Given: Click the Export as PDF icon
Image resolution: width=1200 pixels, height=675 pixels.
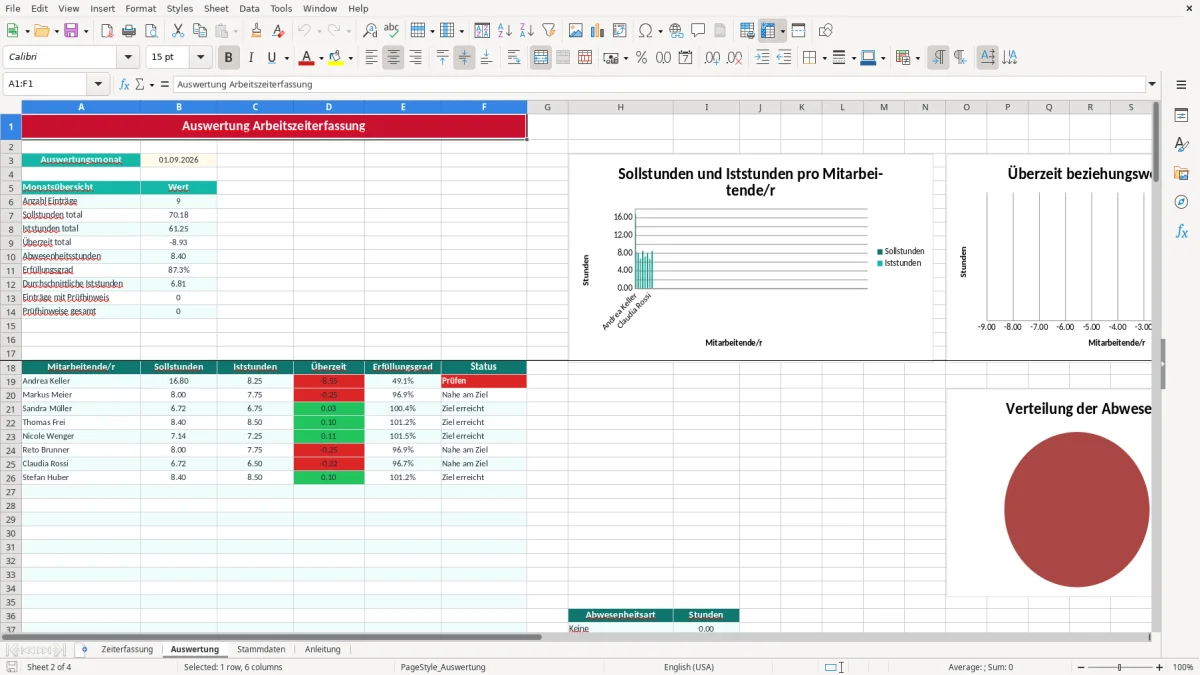Looking at the screenshot, I should (107, 31).
